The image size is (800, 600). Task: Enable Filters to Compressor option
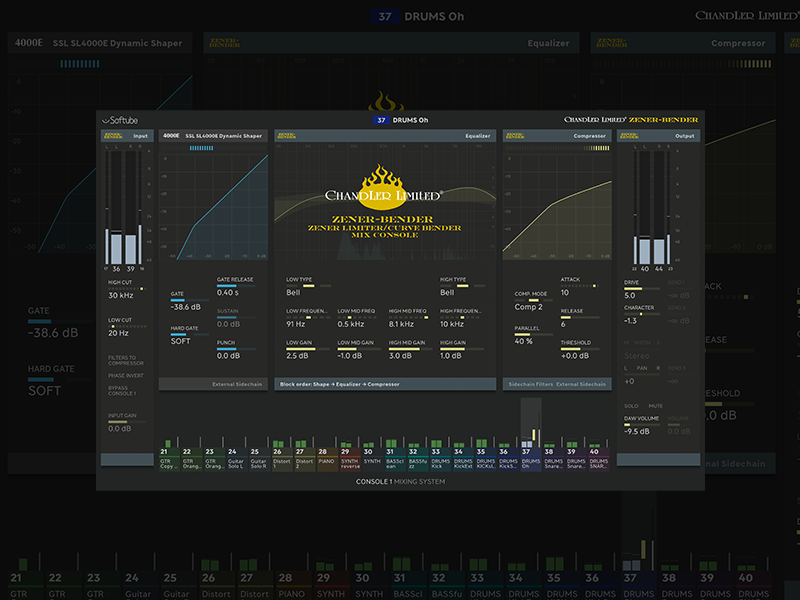pos(126,361)
